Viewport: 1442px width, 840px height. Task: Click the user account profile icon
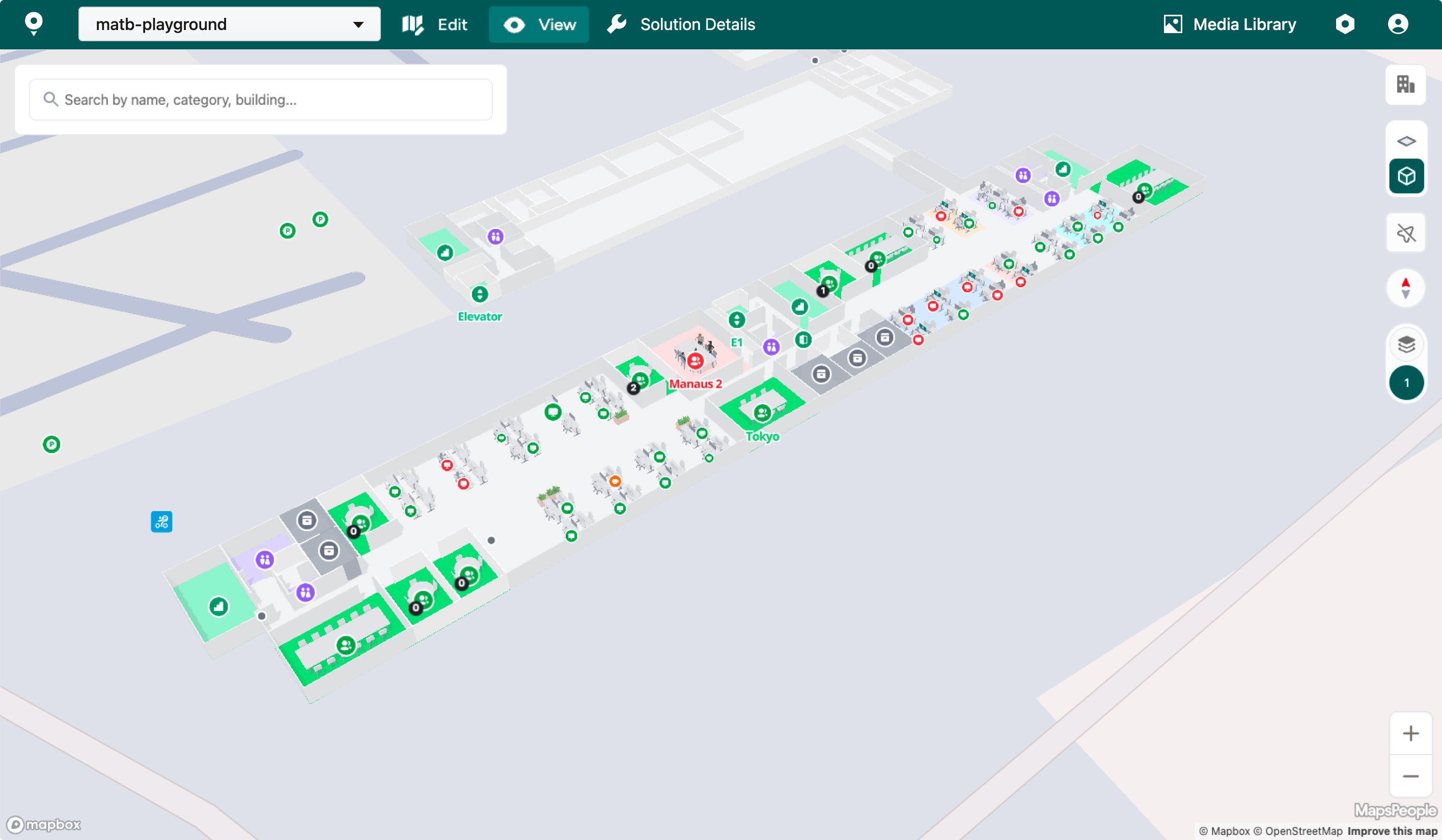(1397, 24)
